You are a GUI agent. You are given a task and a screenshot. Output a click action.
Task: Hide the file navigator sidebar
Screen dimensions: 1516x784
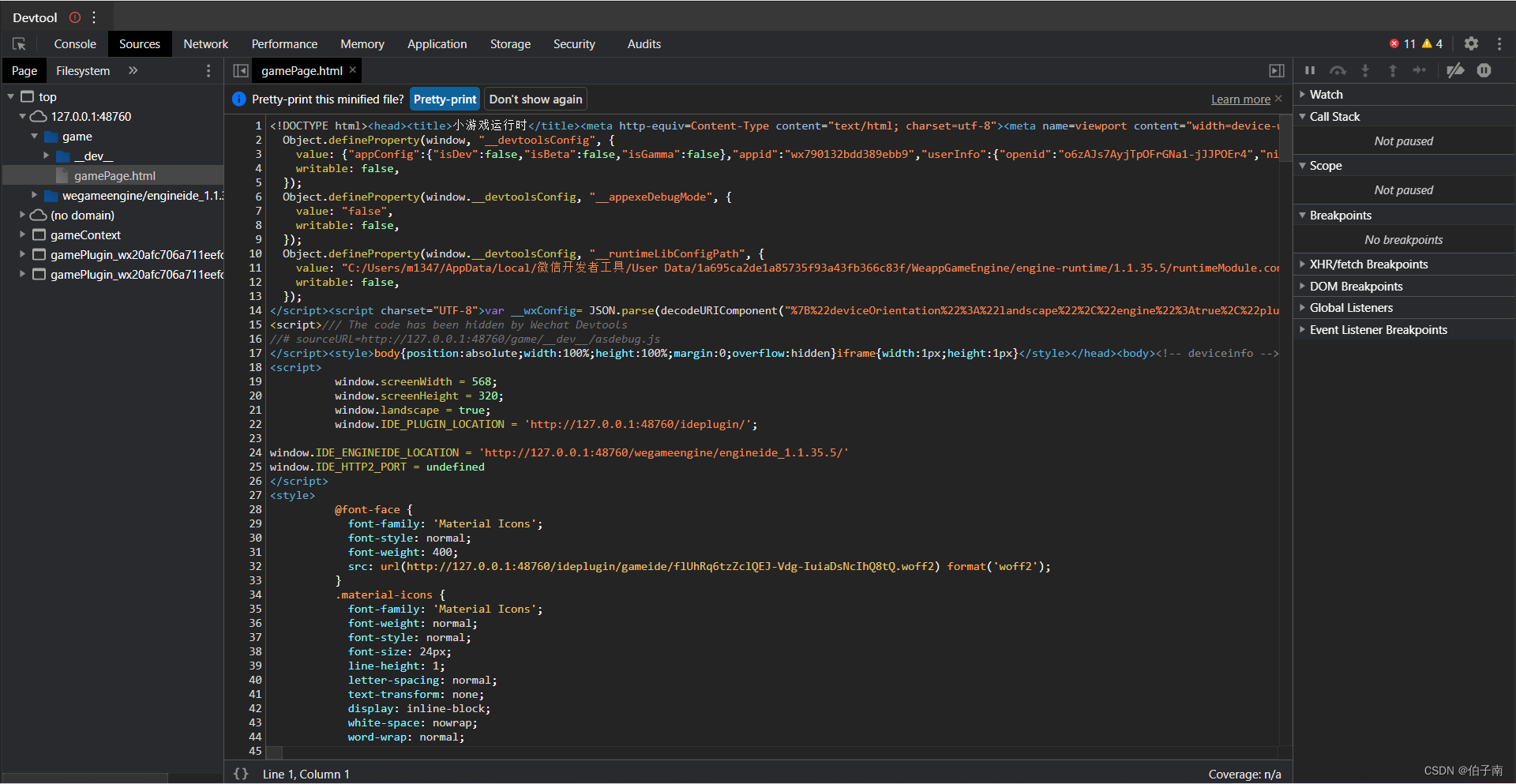[x=241, y=71]
